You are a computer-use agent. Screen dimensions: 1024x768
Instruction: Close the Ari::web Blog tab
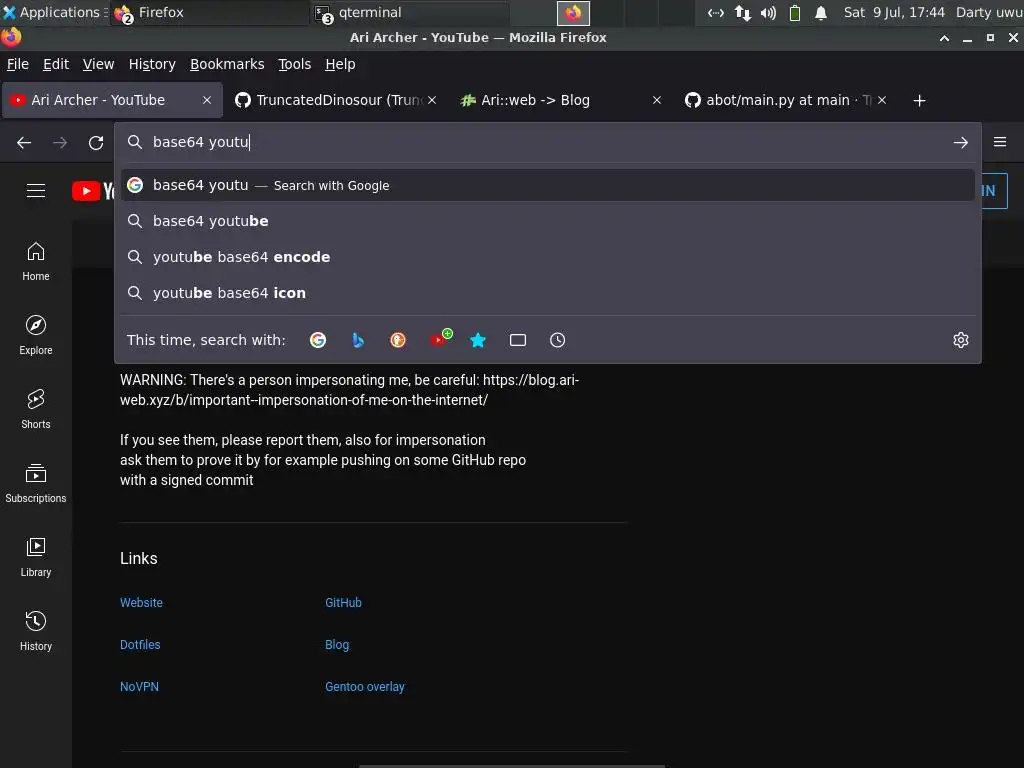point(657,100)
